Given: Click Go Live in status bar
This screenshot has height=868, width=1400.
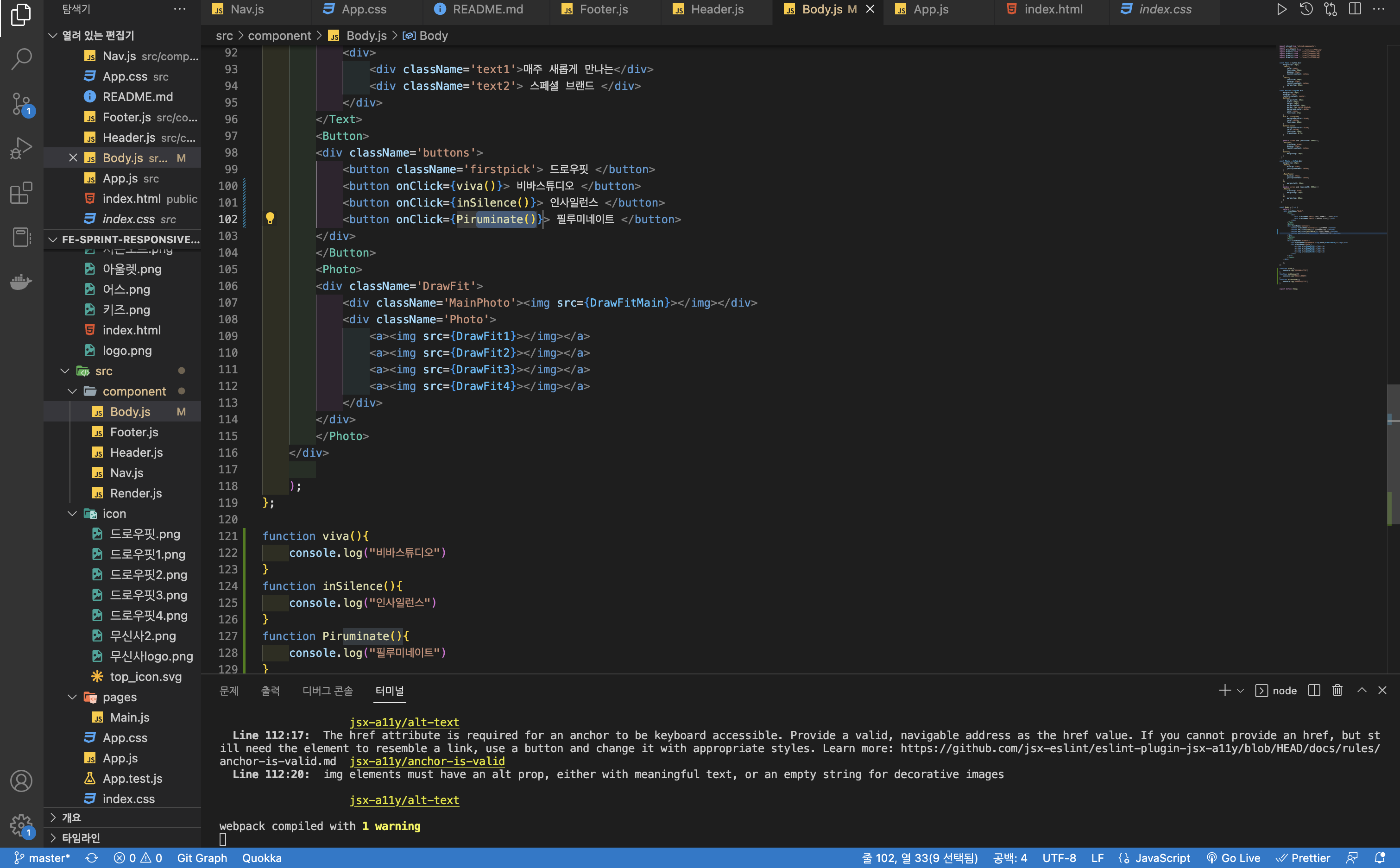Looking at the screenshot, I should click(x=1233, y=858).
